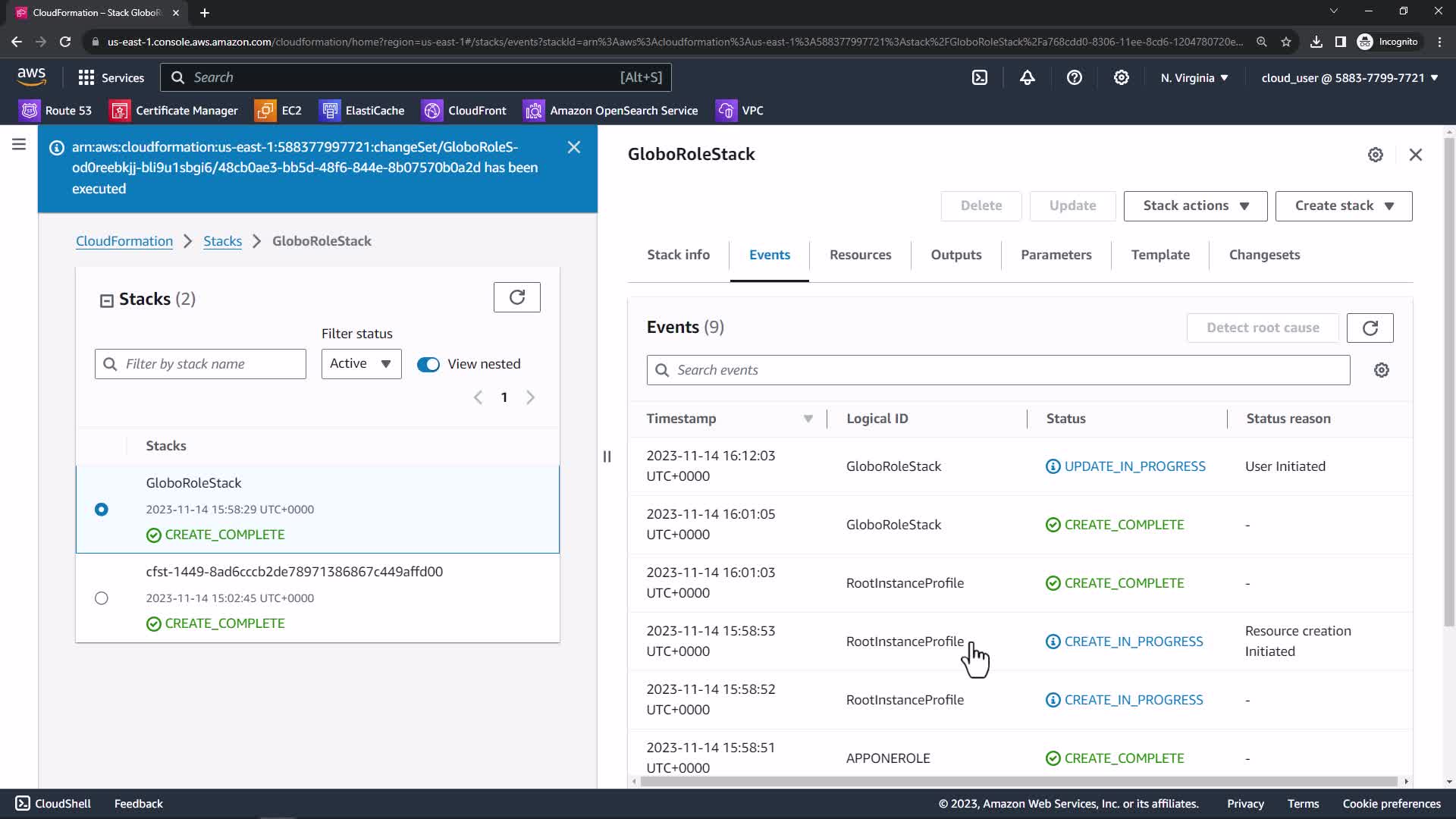
Task: Select the cfst-1449 stack radio button
Action: point(102,598)
